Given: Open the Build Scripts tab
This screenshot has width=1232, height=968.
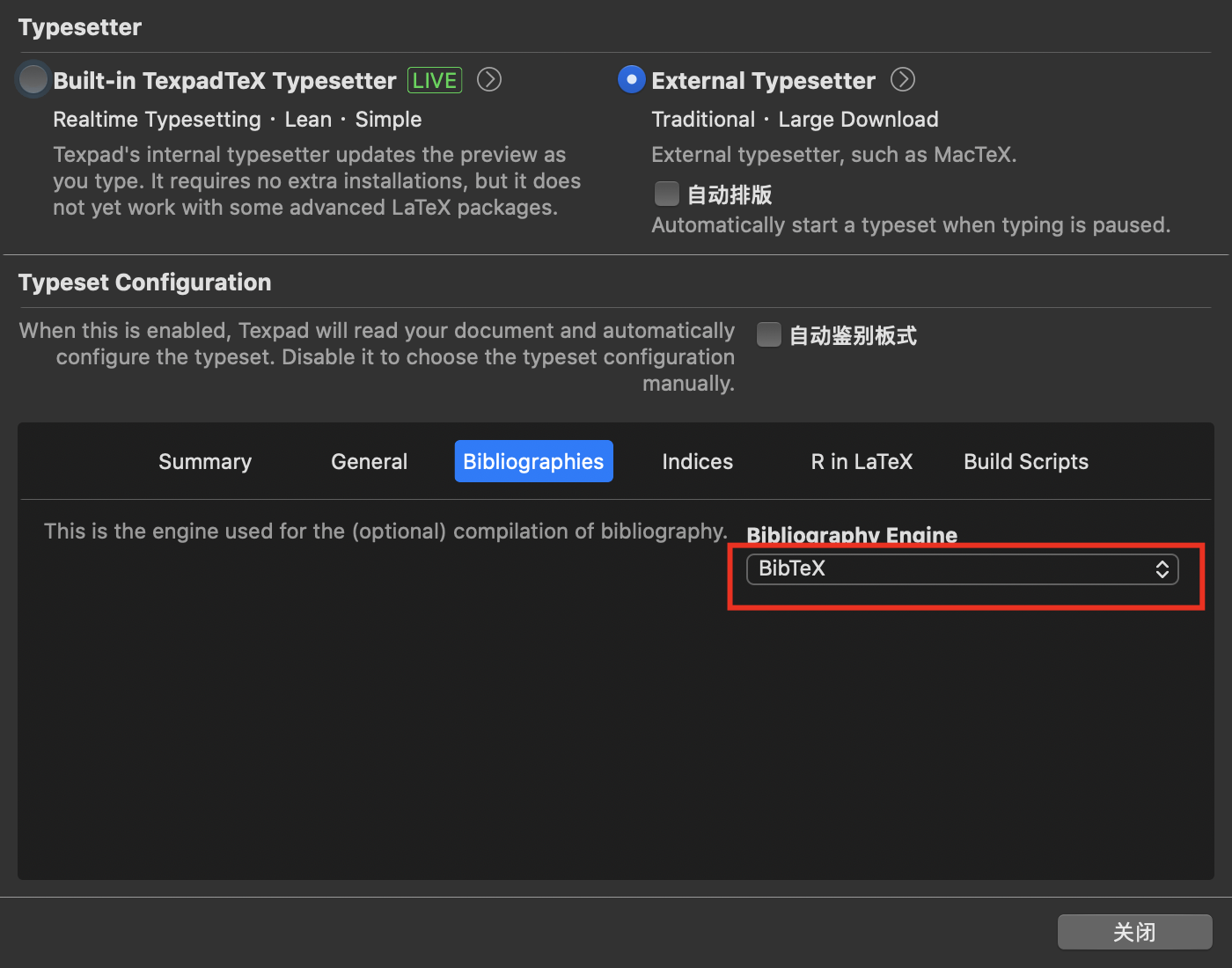Looking at the screenshot, I should [1025, 462].
